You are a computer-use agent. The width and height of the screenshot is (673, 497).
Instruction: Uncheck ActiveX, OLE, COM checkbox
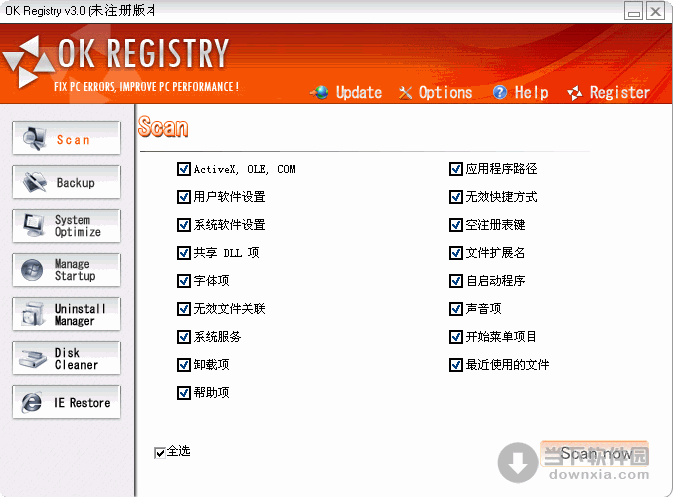point(184,169)
